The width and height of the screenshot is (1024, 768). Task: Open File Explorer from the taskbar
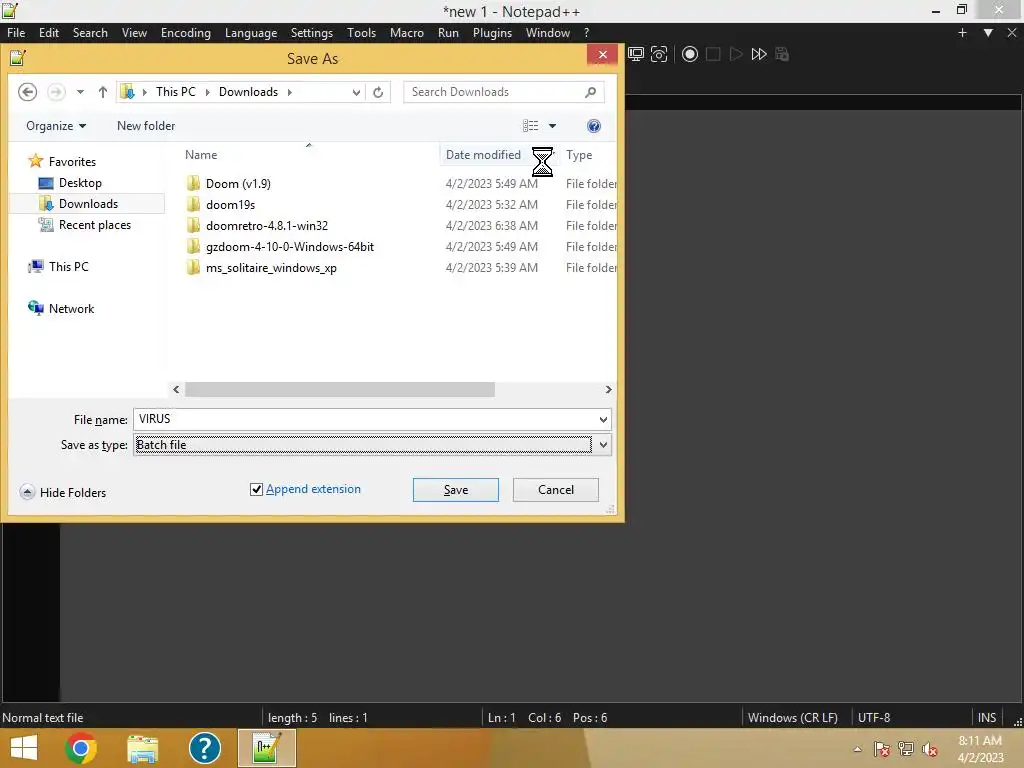point(142,748)
